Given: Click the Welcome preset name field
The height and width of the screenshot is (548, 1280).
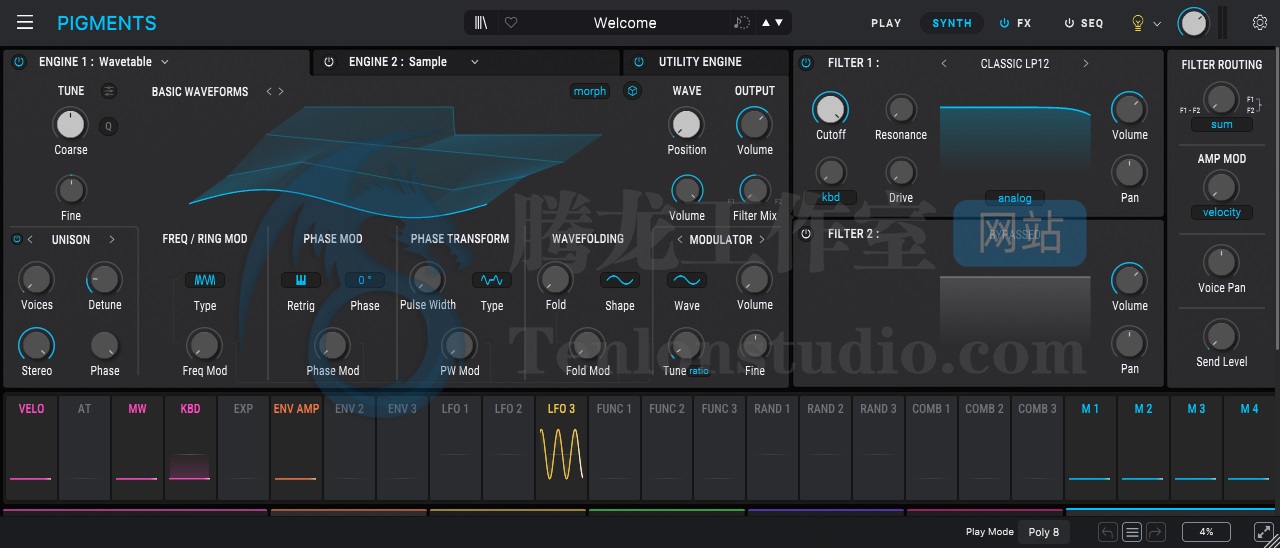Looking at the screenshot, I should (x=625, y=23).
